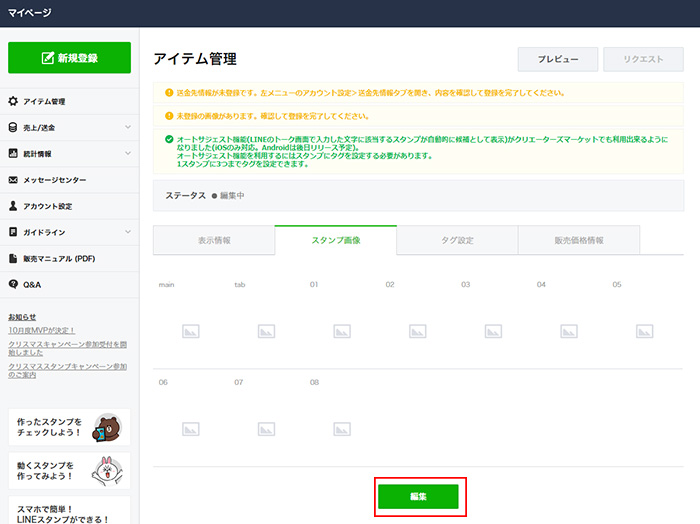Expand the ガイドライン chevron
Image resolution: width=700 pixels, height=524 pixels.
pos(128,232)
